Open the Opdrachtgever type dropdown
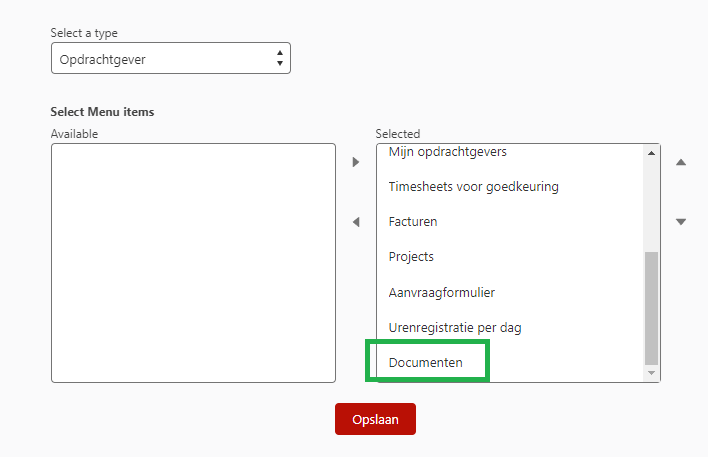Image resolution: width=708 pixels, height=457 pixels. (170, 59)
